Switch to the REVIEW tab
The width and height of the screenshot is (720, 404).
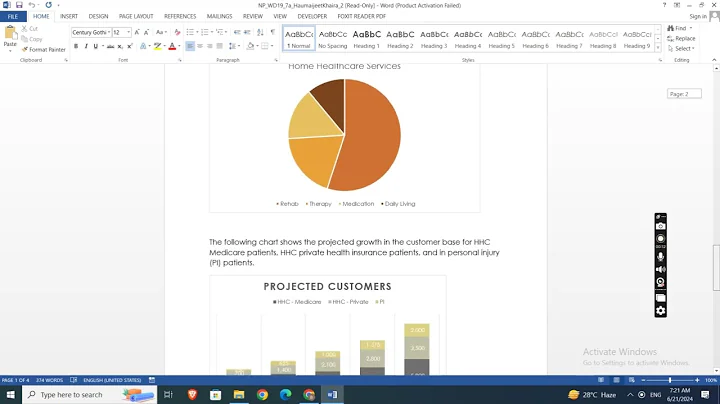pos(253,17)
